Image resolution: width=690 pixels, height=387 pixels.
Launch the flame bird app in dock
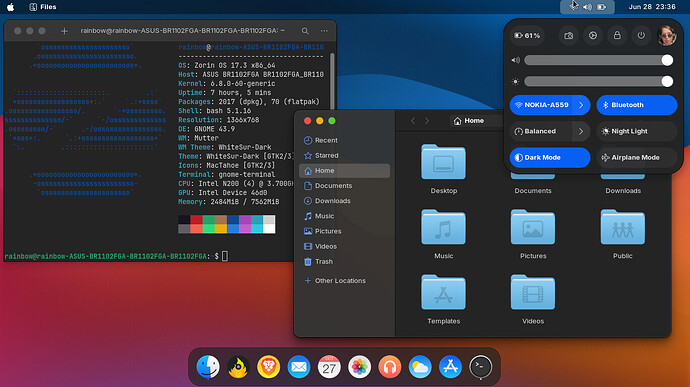pyautogui.click(x=238, y=366)
